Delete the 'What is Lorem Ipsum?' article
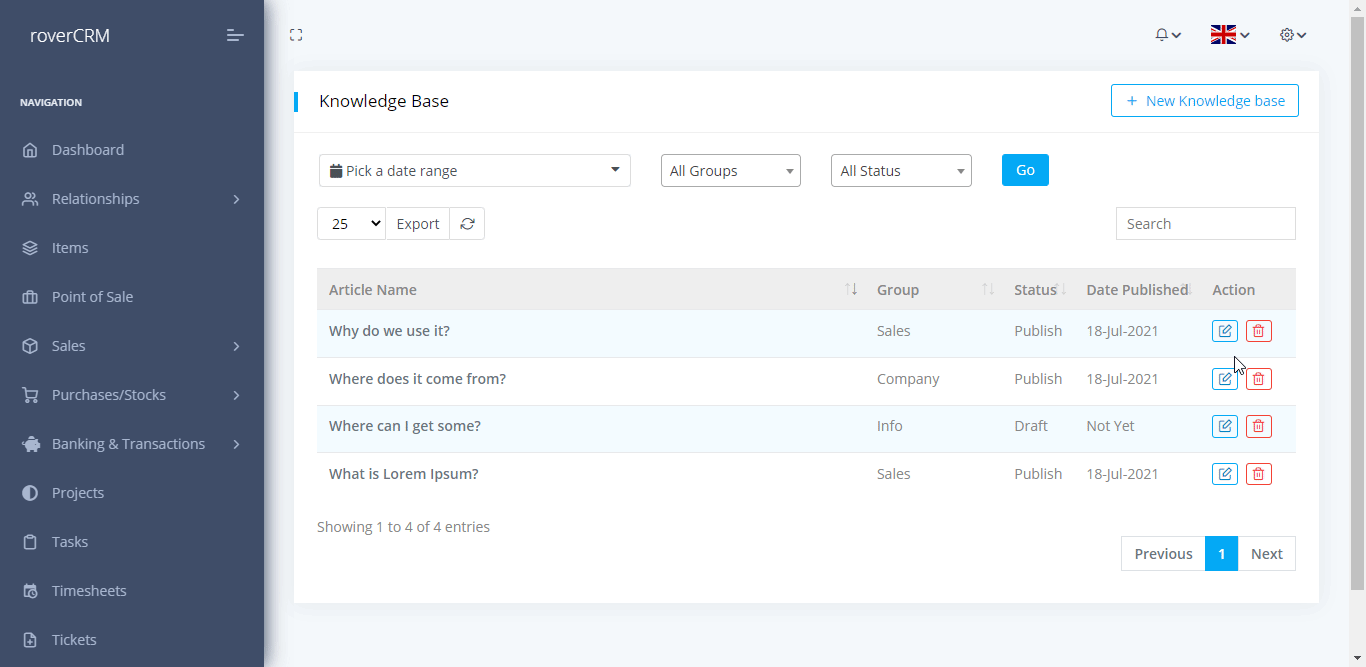 (x=1259, y=474)
